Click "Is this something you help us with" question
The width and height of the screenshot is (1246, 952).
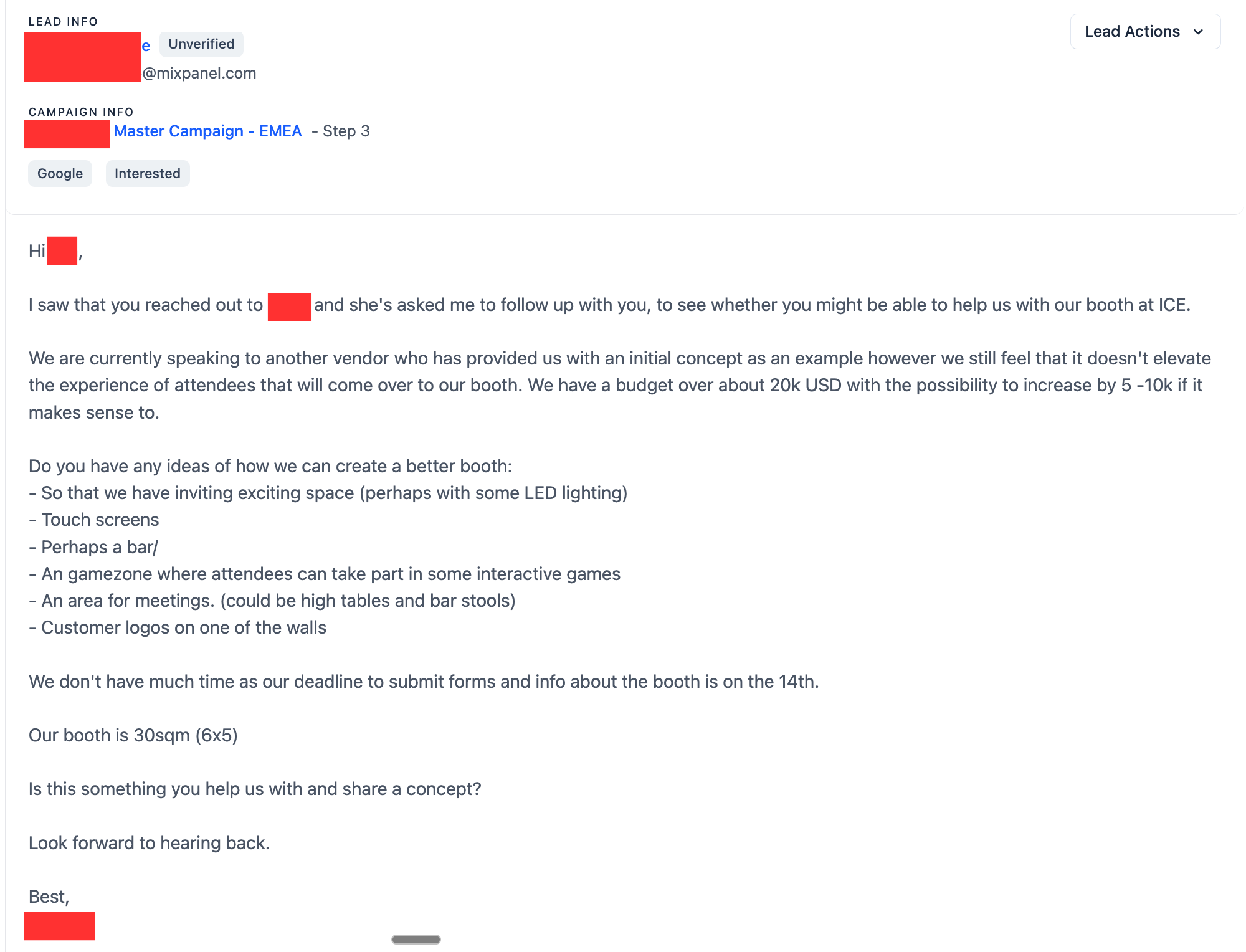click(255, 789)
